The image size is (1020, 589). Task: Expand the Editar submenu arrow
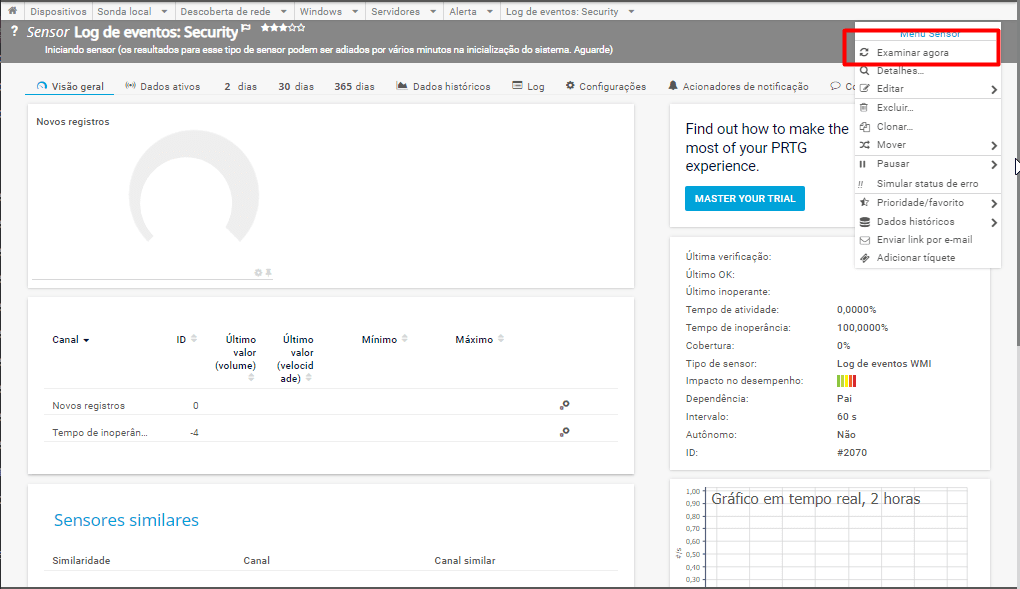[x=994, y=90]
